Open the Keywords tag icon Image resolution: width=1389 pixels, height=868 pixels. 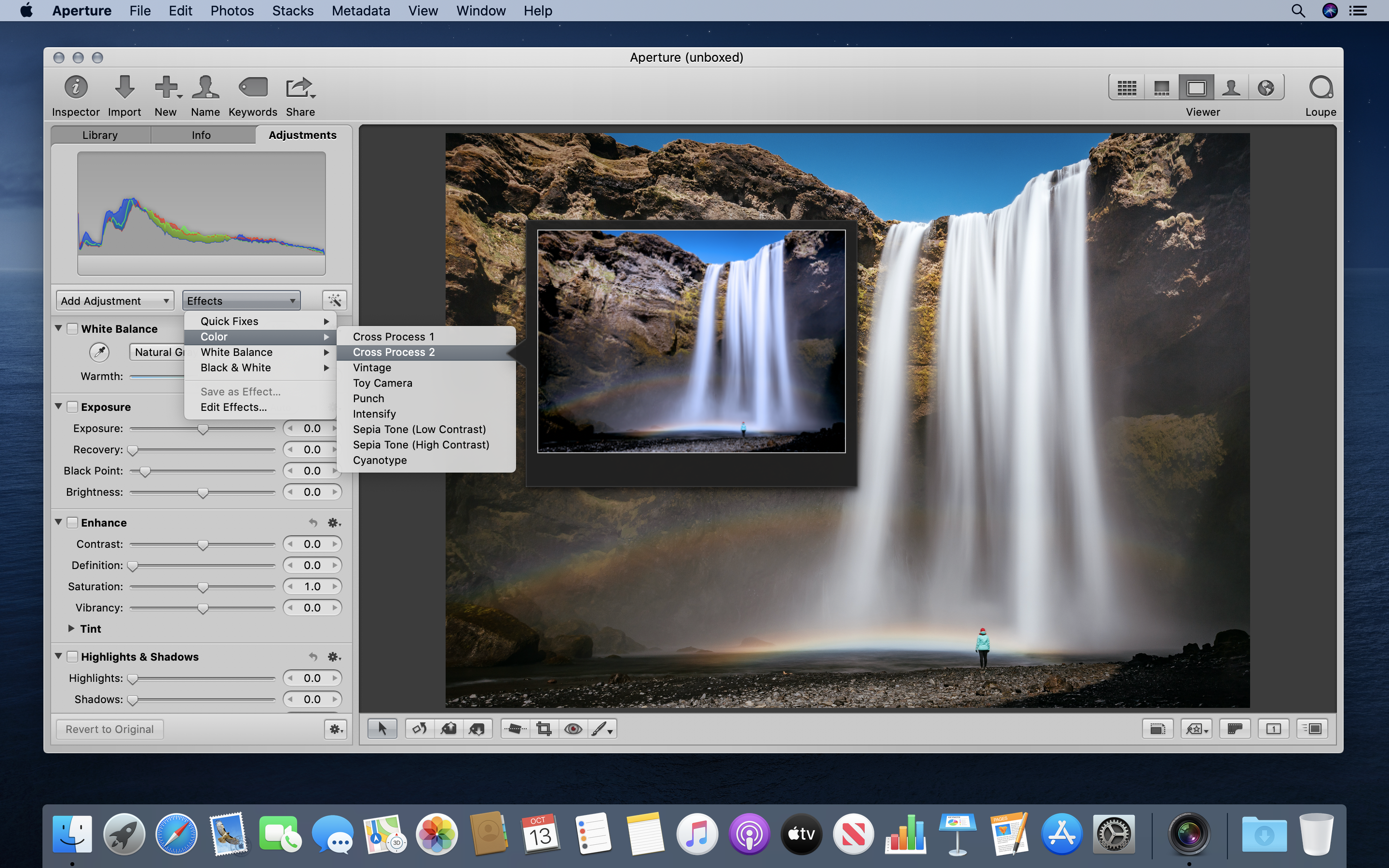pos(253,88)
